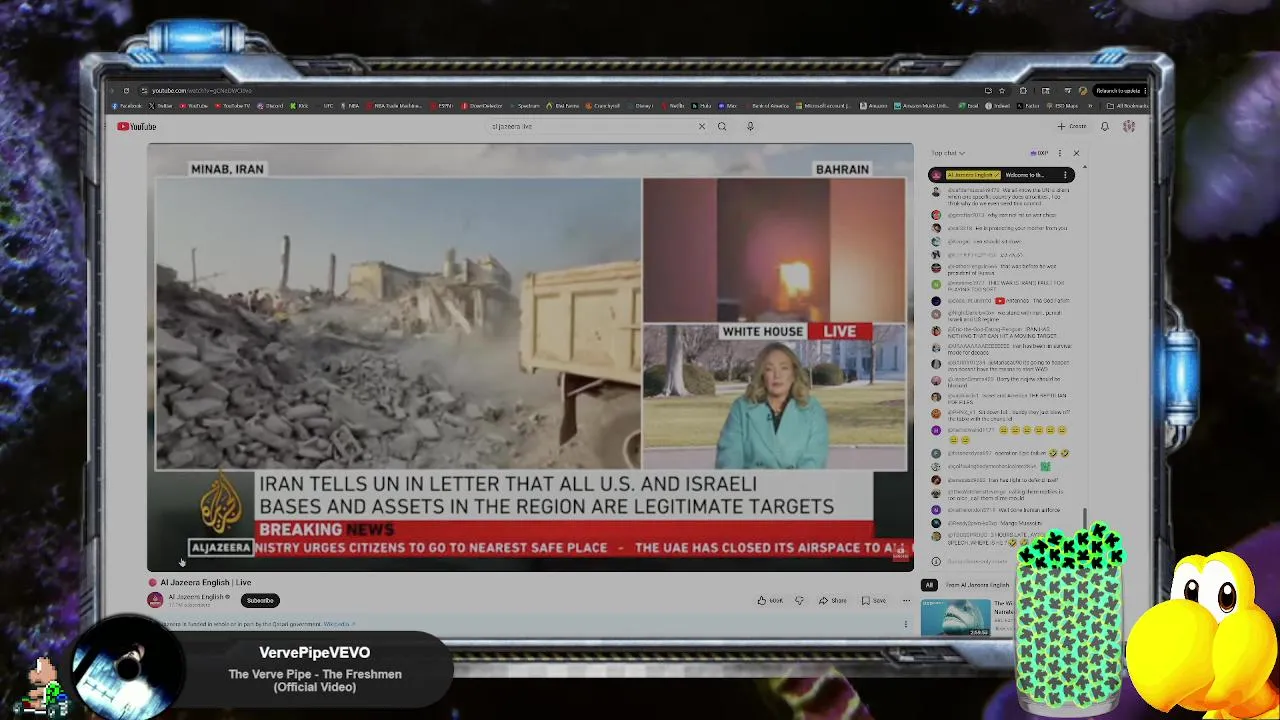Open the Wikipedia link about channel funding

337,624
